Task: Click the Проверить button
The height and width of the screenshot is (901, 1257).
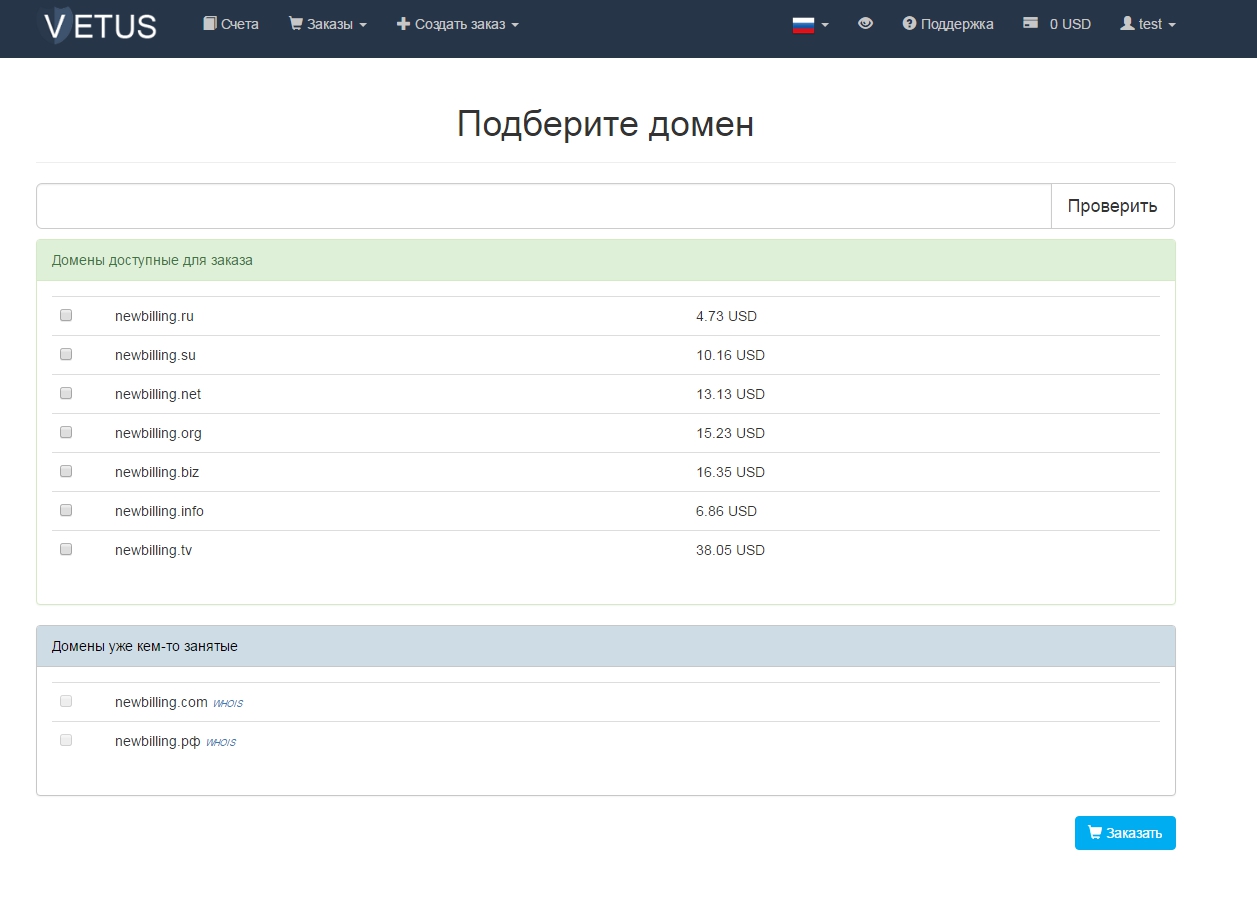Action: pyautogui.click(x=1113, y=206)
